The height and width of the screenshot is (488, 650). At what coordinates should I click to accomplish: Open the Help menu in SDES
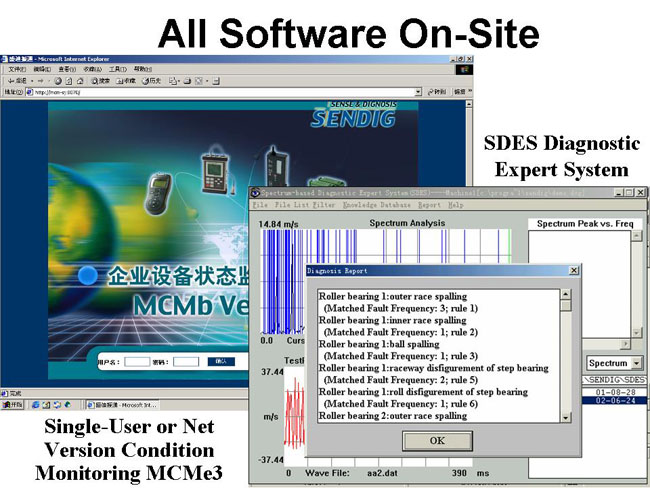coord(456,205)
